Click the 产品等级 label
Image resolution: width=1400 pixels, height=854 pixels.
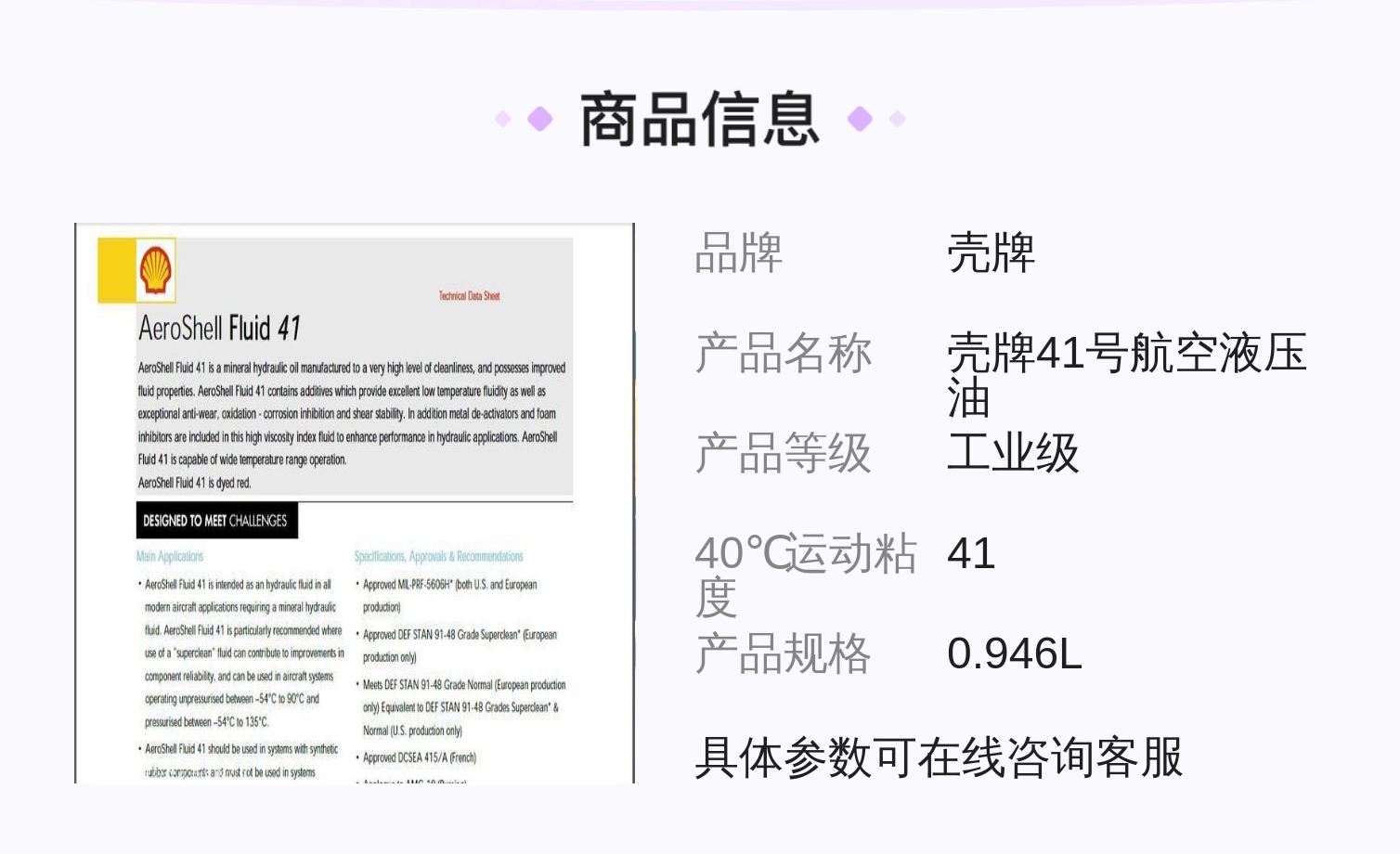coord(784,453)
